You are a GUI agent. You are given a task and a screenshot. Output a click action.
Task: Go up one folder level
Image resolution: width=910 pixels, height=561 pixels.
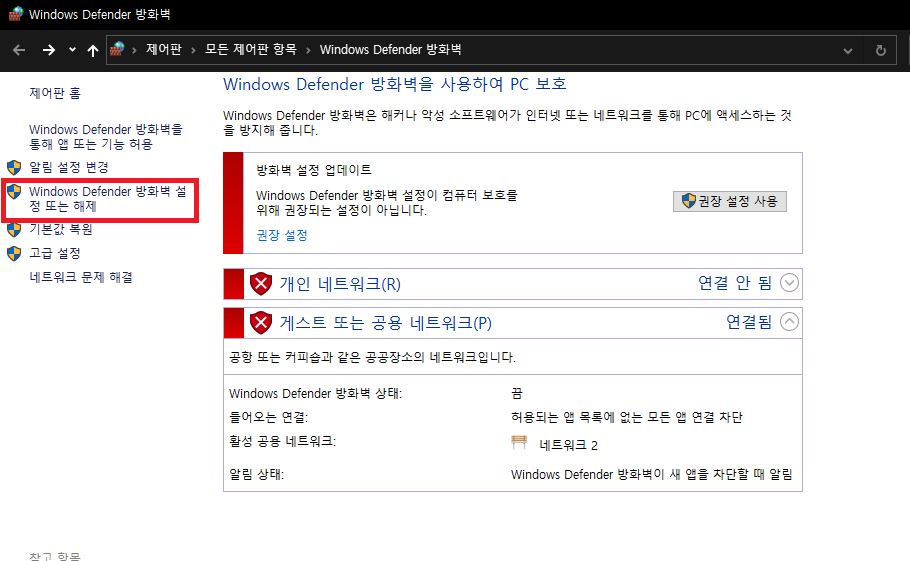[93, 50]
